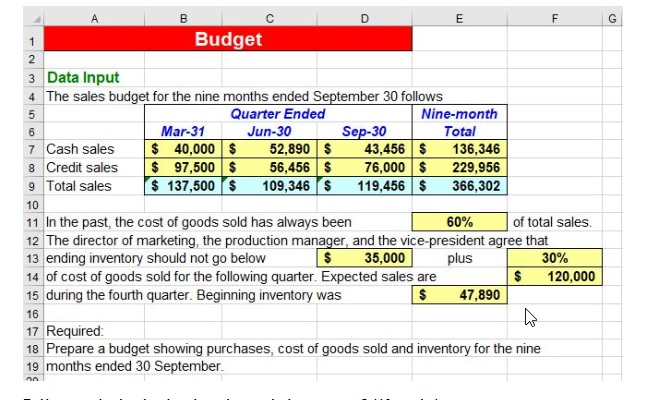
Task: Select the red Budget title cell
Action: (228, 39)
